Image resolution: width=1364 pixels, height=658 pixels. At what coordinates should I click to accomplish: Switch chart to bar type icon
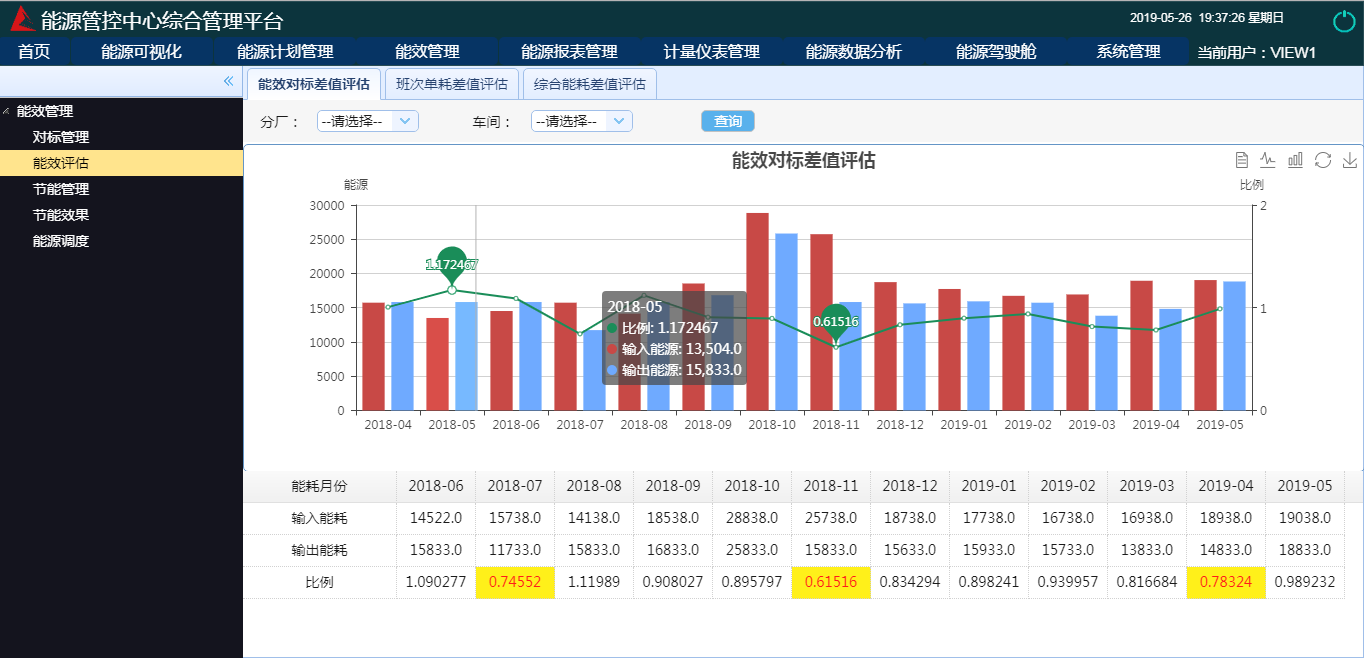(1295, 160)
